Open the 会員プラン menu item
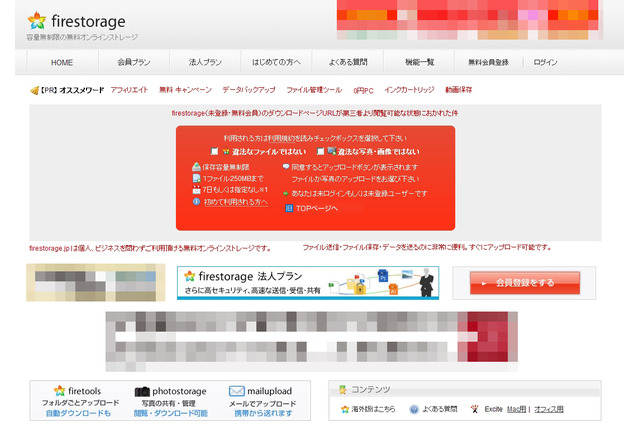 click(x=134, y=62)
